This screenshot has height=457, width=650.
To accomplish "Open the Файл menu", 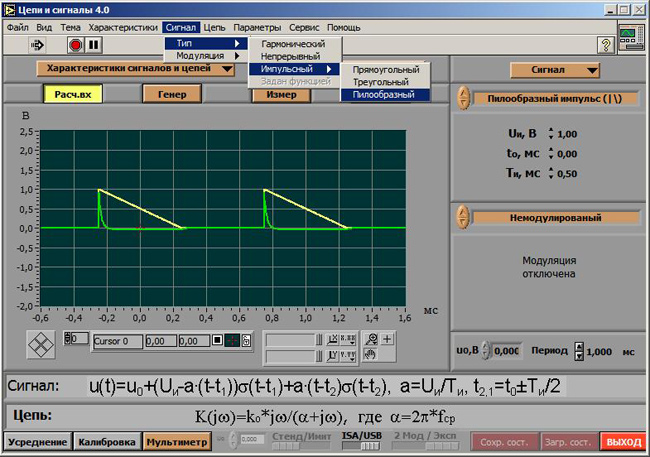I will click(17, 28).
